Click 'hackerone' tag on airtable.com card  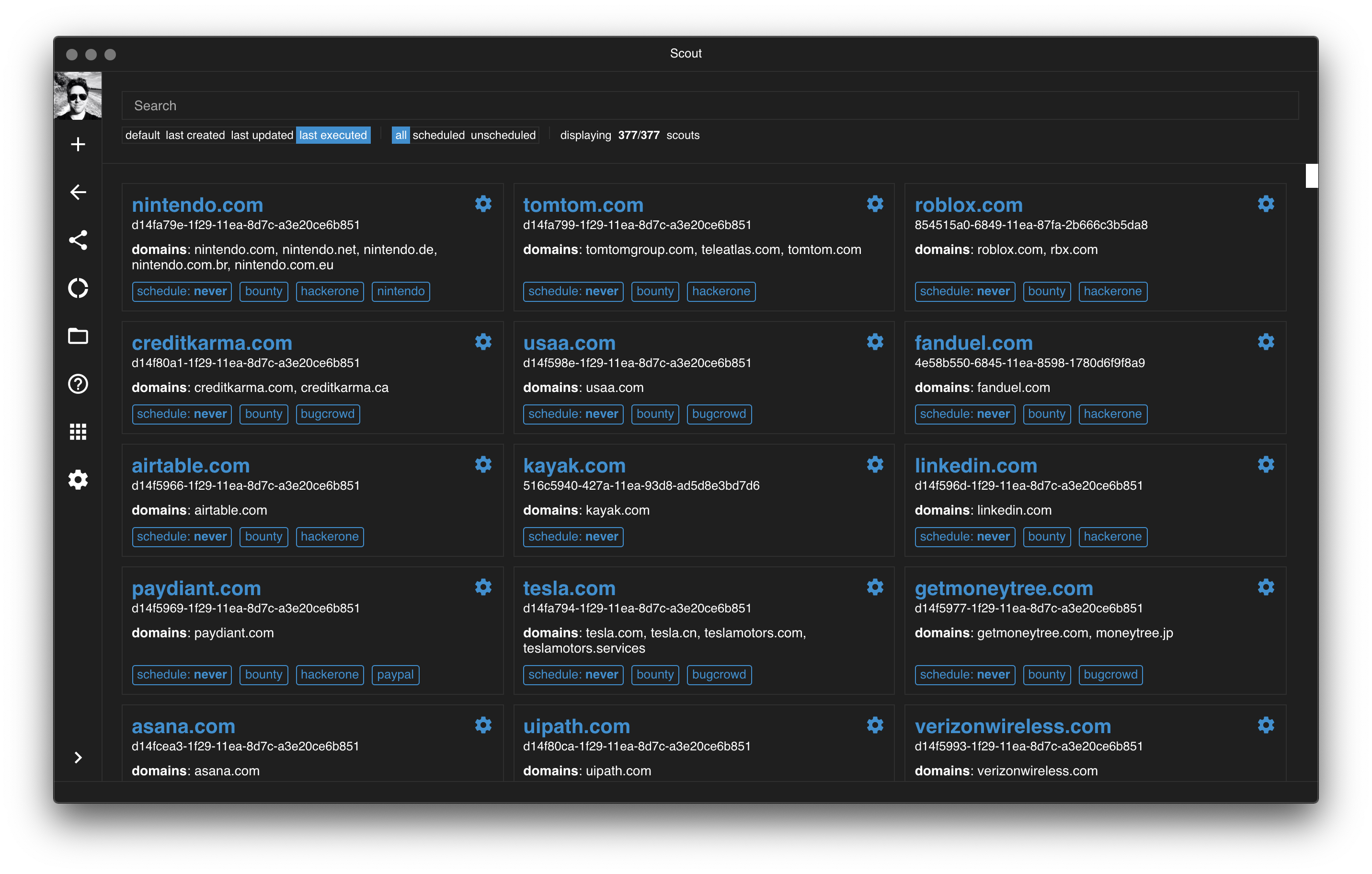tap(329, 537)
